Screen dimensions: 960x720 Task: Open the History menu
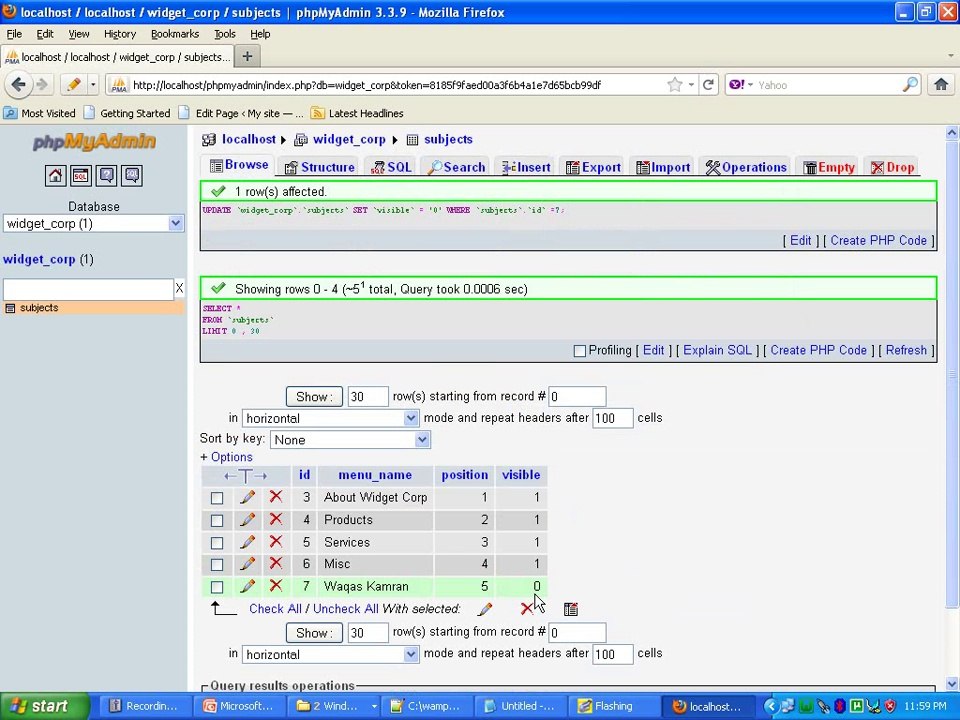click(119, 34)
